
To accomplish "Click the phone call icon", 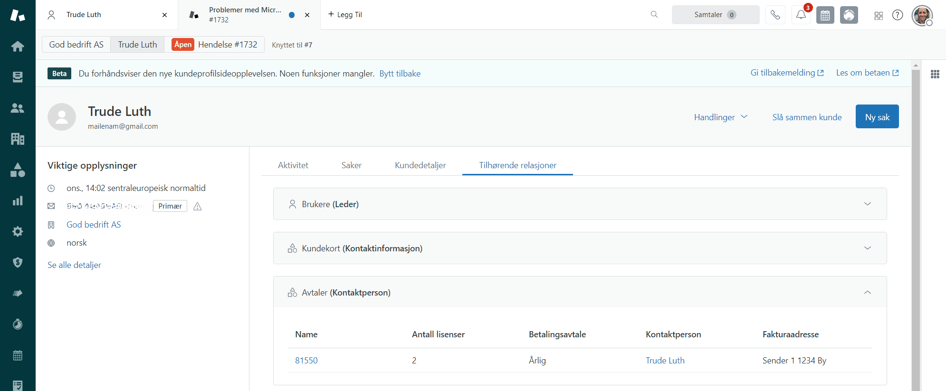I will (x=775, y=15).
